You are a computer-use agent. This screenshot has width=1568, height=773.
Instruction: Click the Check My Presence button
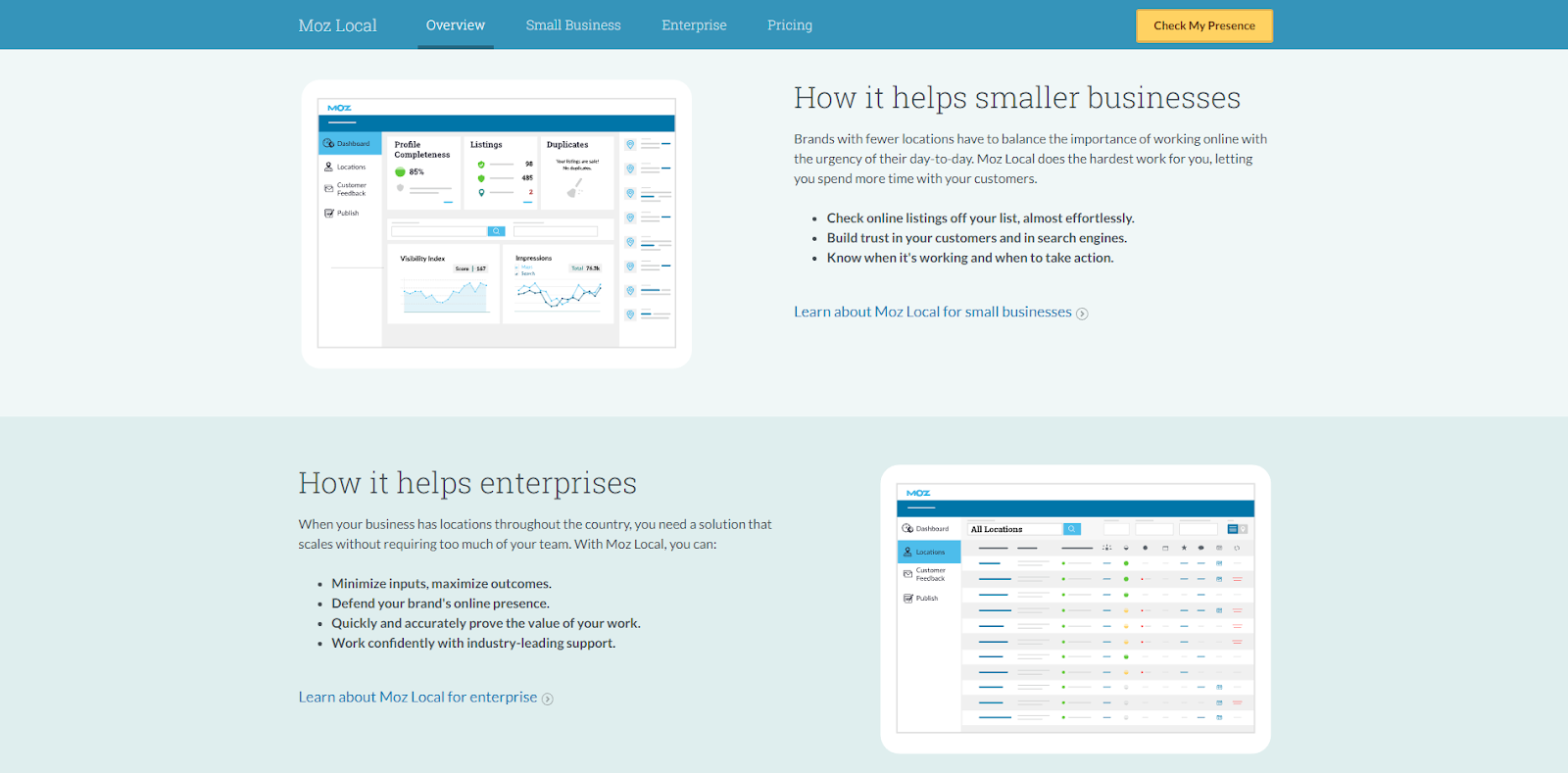(1204, 25)
